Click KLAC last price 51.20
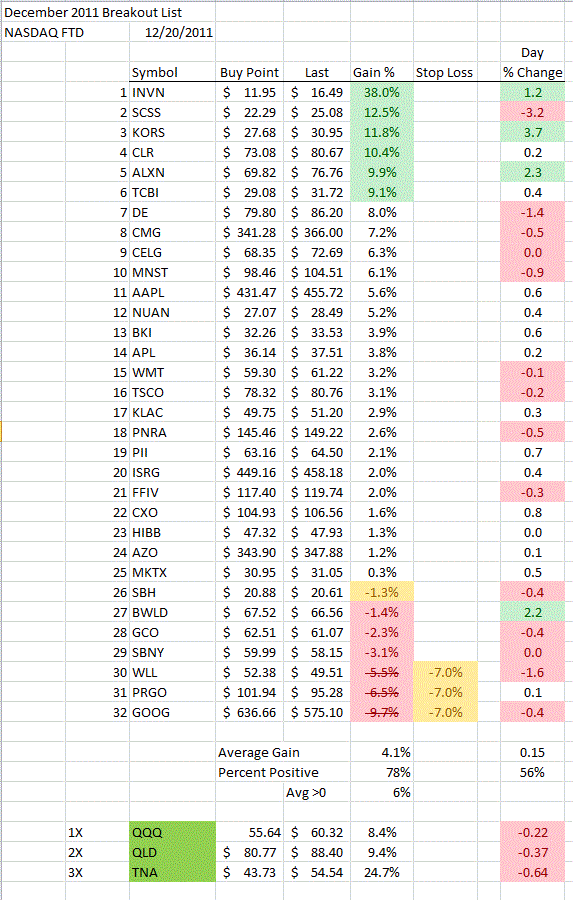This screenshot has height=900, width=573. coord(317,413)
